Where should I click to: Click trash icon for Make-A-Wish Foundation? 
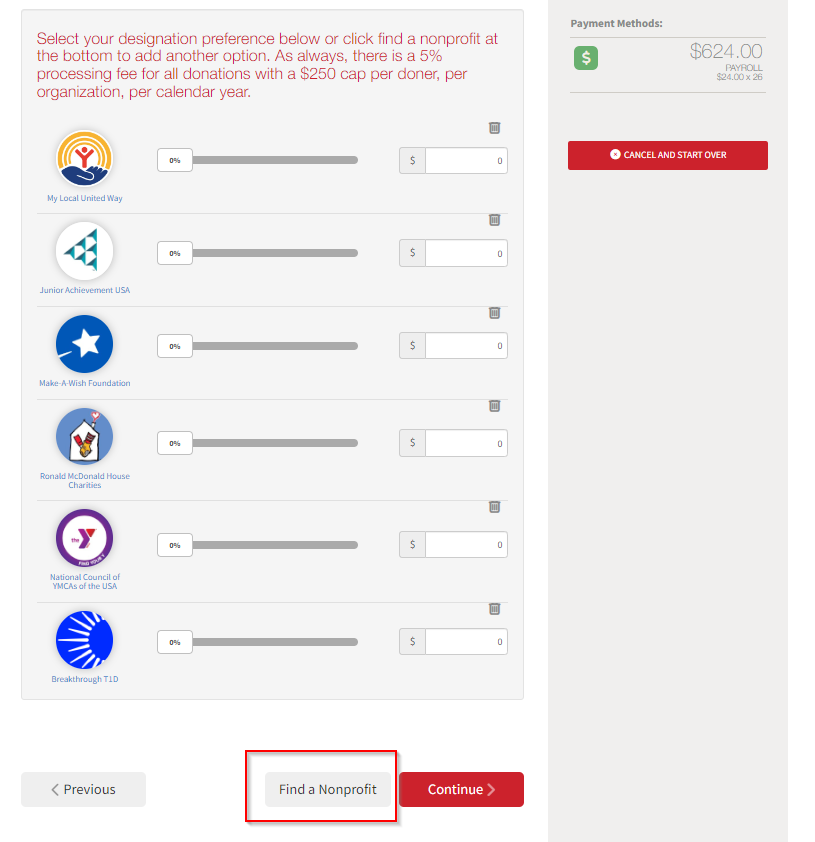[494, 313]
